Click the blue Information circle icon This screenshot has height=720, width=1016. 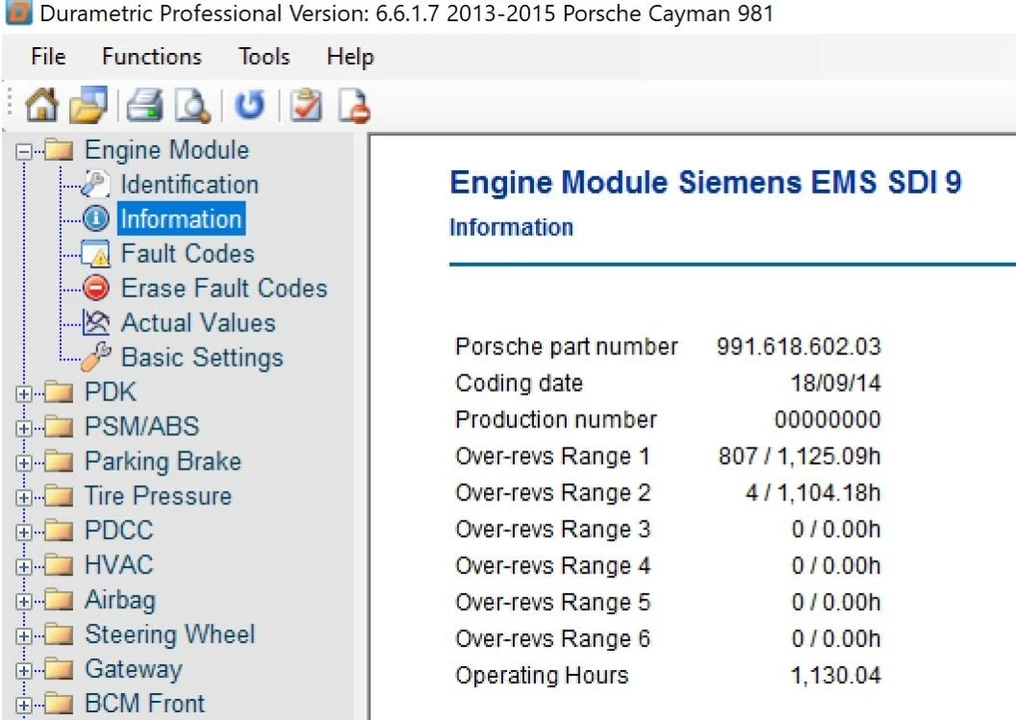[96, 218]
